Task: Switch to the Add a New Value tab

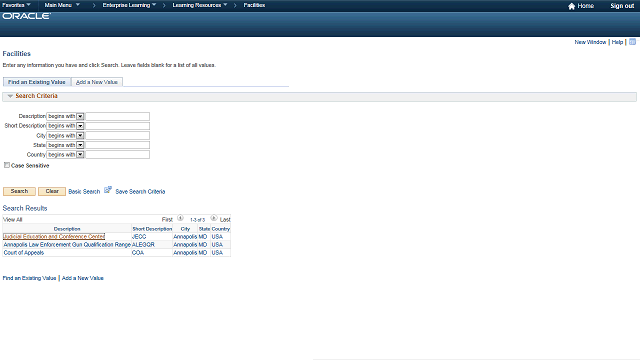Action: (x=97, y=82)
